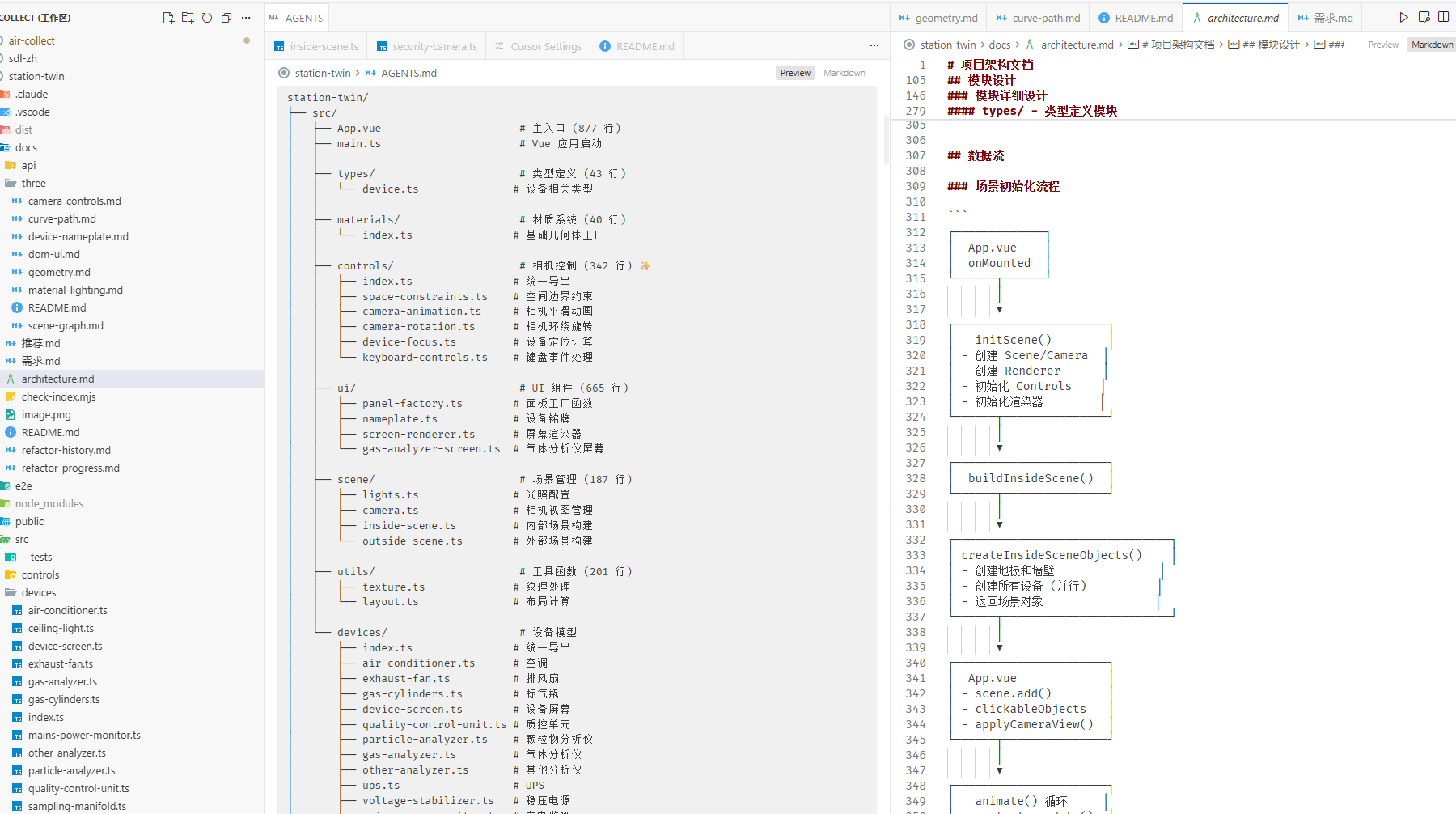Viewport: 1456px width, 814px height.
Task: Open the Cursor Settings tab
Action: point(538,46)
